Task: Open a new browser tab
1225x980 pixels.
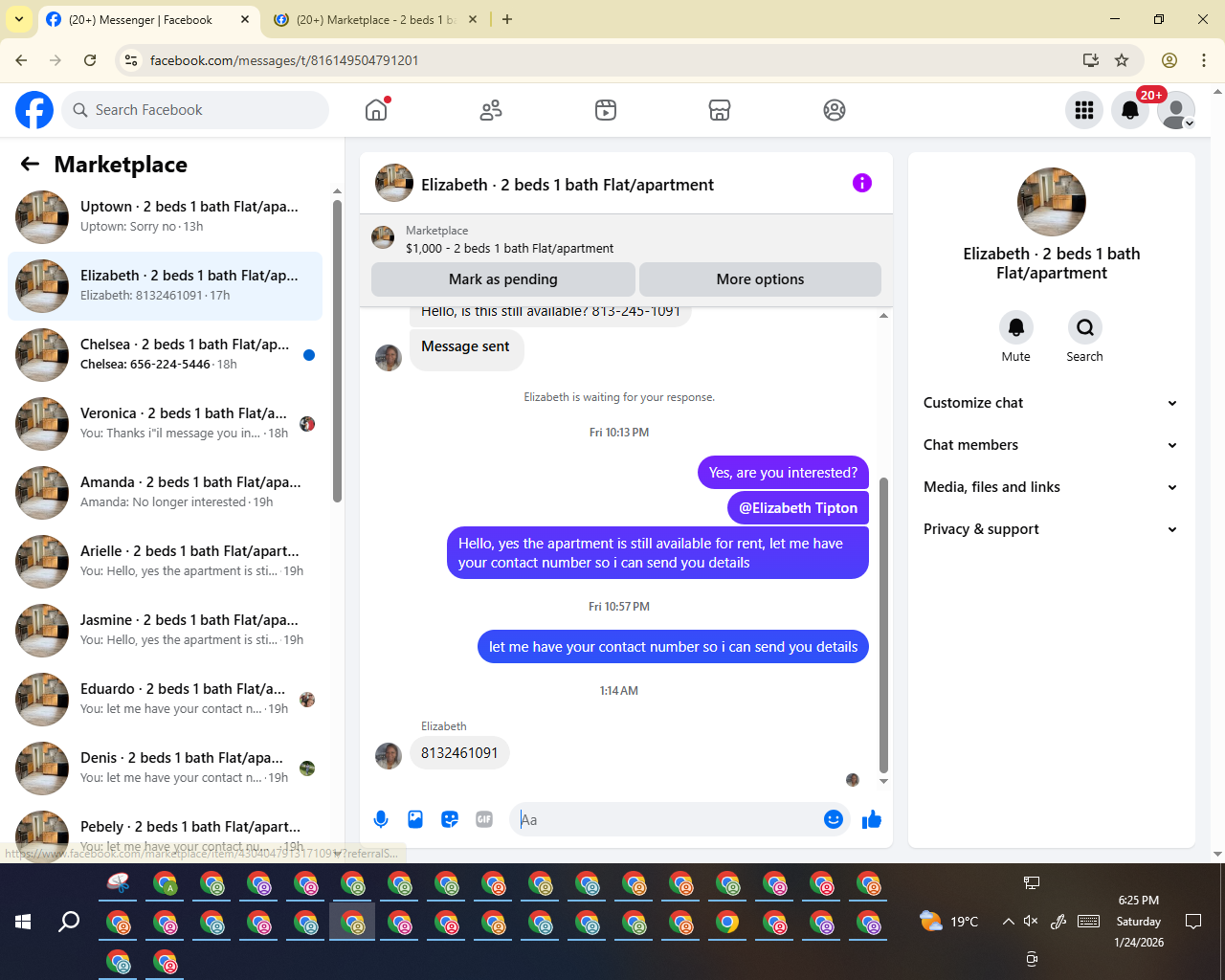Action: pyautogui.click(x=507, y=19)
